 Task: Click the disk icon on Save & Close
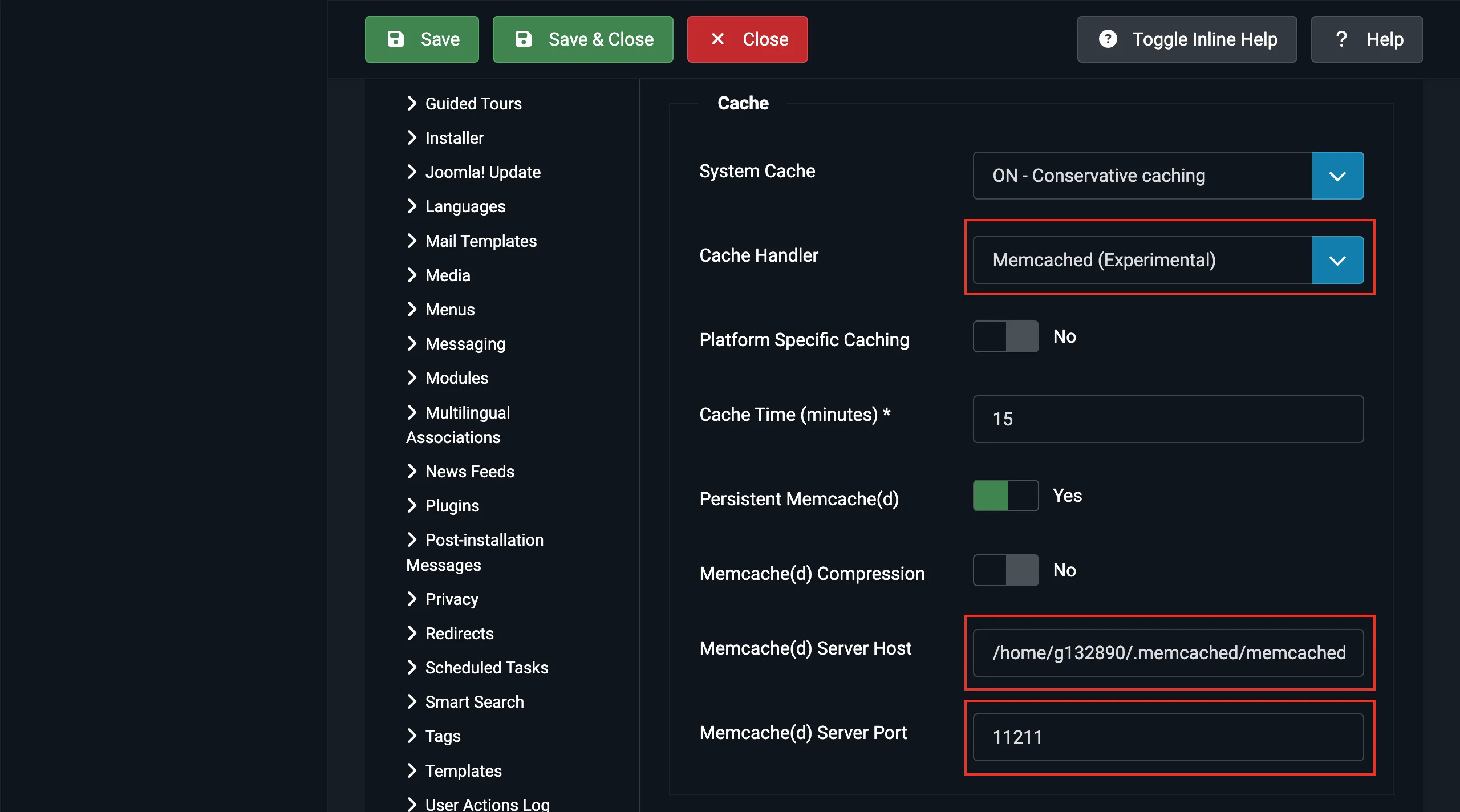(x=524, y=39)
